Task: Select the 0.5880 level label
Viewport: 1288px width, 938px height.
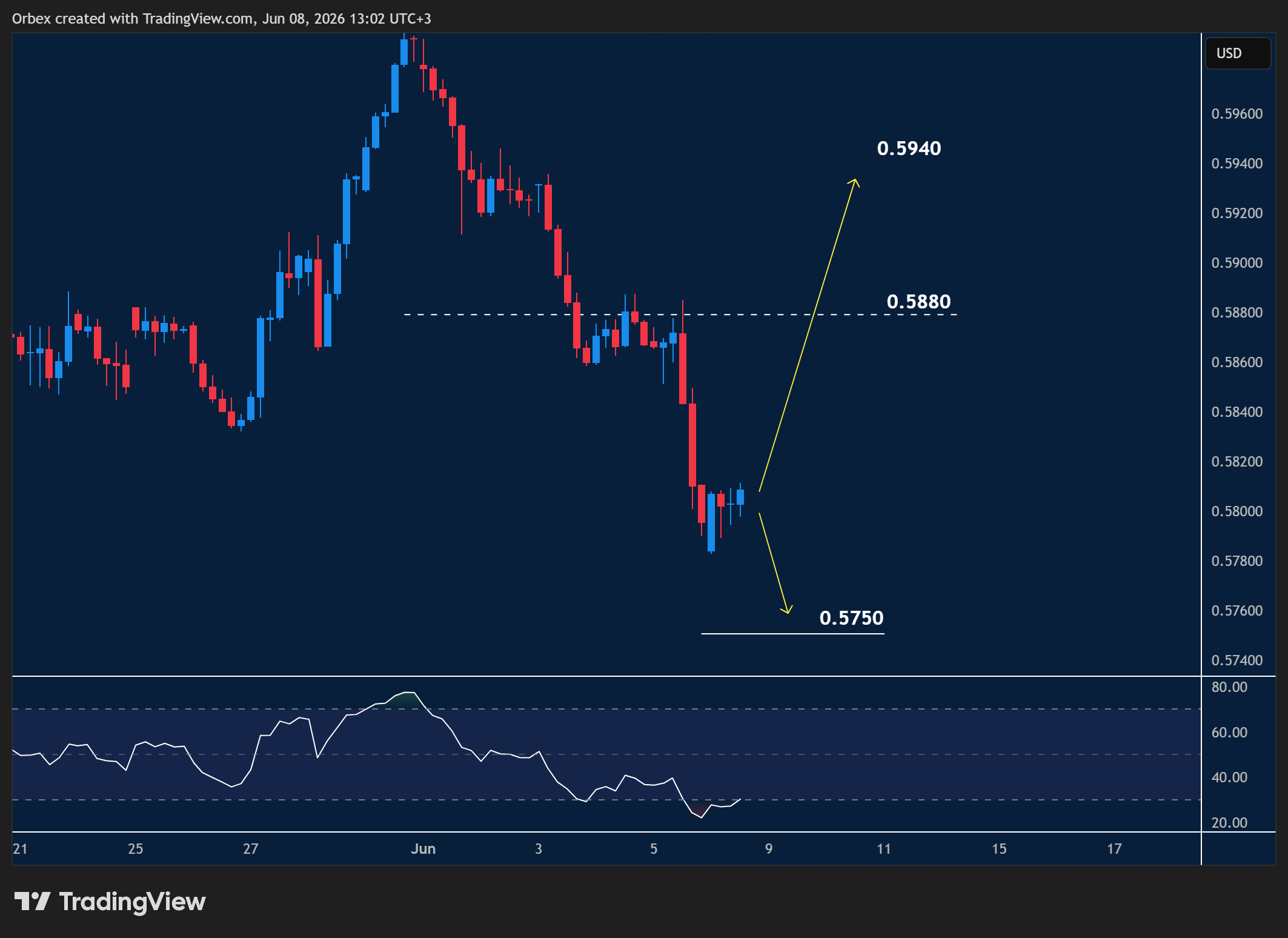Action: [918, 302]
